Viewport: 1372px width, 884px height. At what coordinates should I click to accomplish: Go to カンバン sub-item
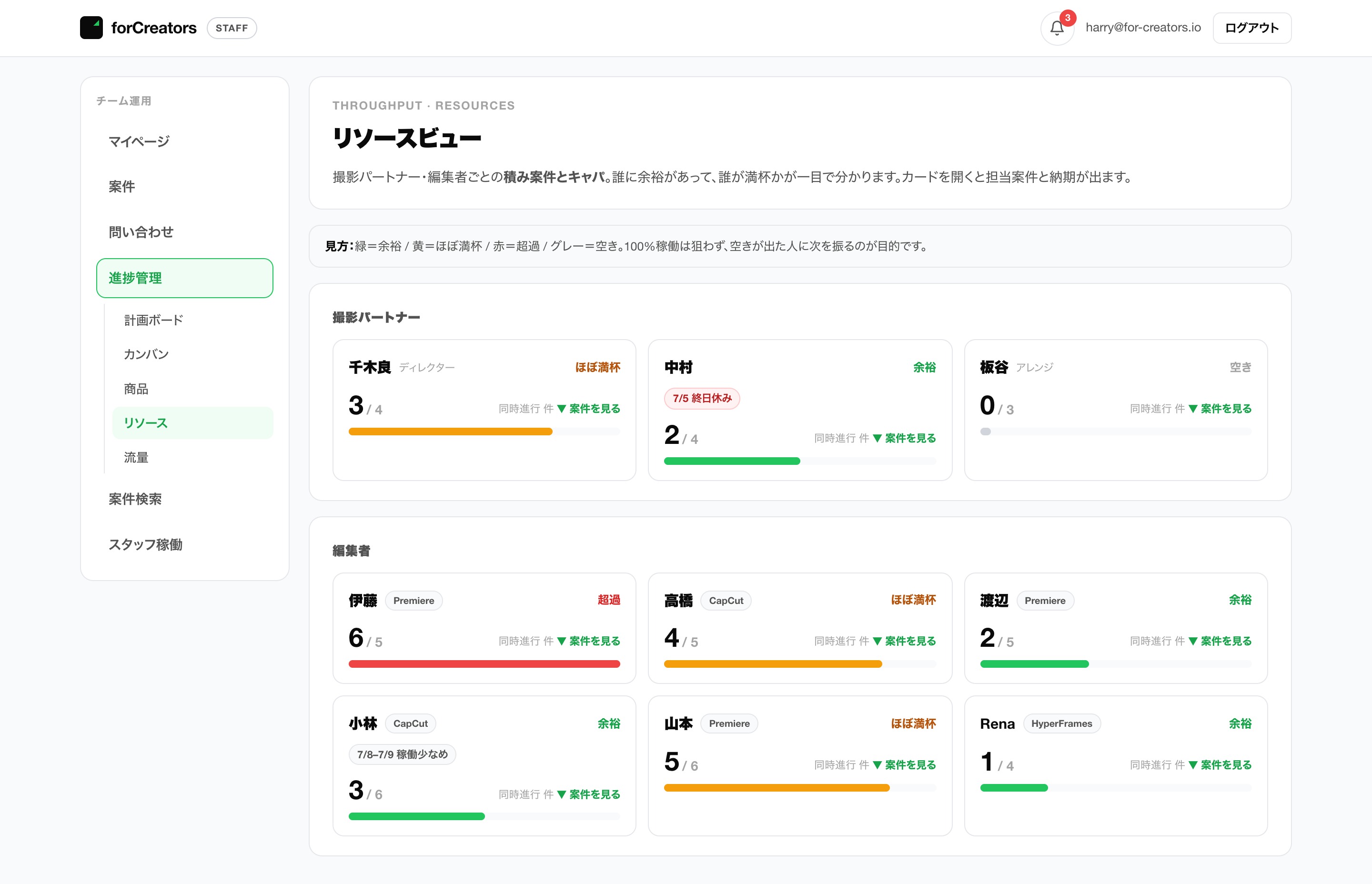click(x=192, y=354)
